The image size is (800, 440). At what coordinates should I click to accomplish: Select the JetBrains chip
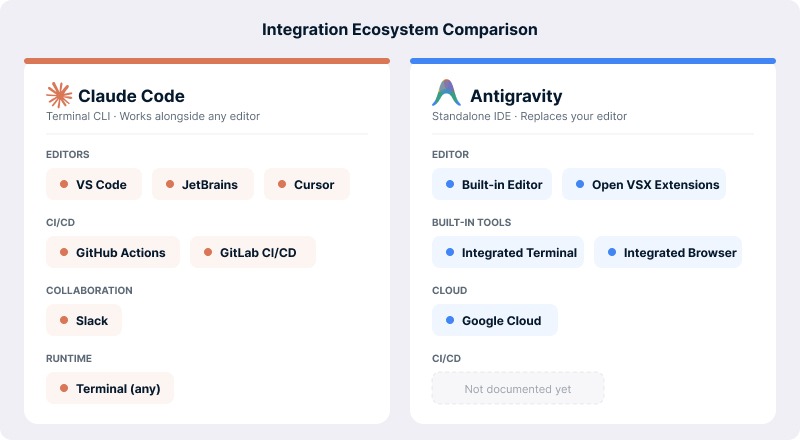click(x=203, y=184)
